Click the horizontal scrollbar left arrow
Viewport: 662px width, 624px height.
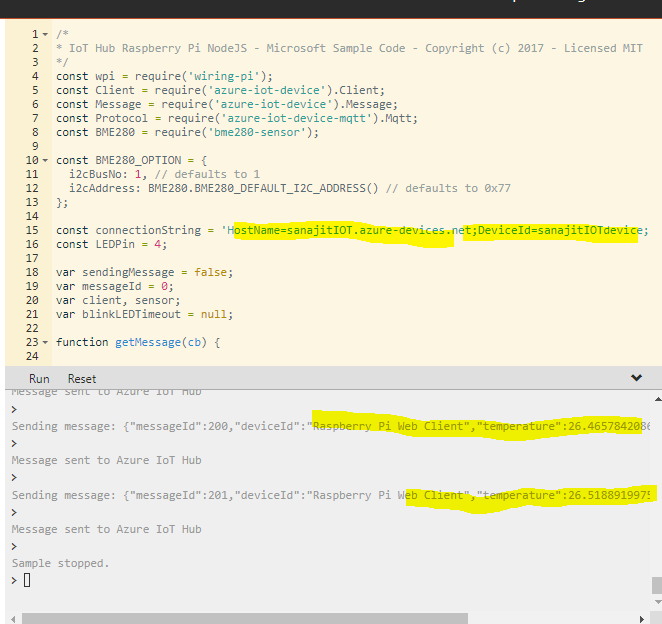point(13,619)
